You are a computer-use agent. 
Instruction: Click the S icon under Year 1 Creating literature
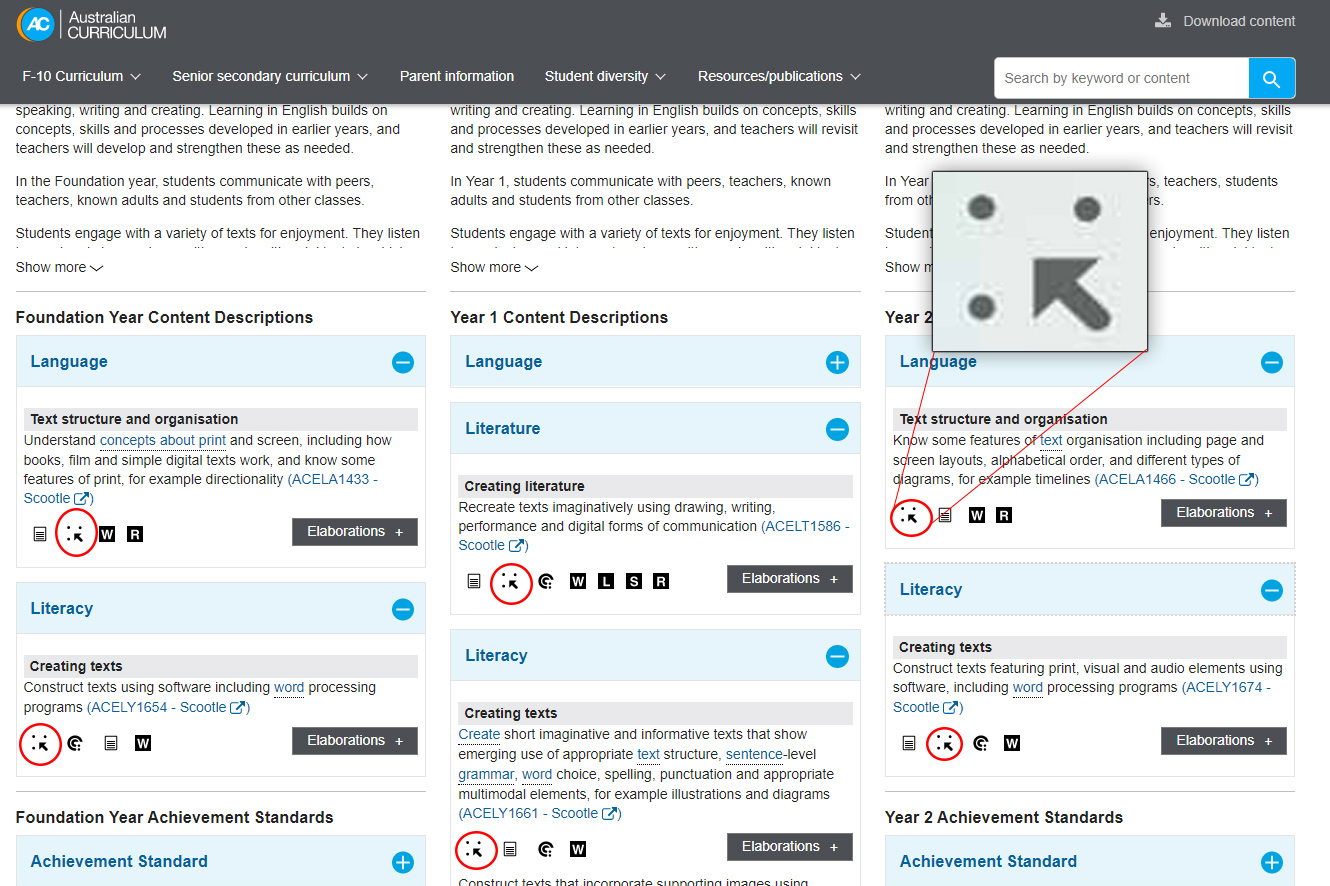pos(633,581)
